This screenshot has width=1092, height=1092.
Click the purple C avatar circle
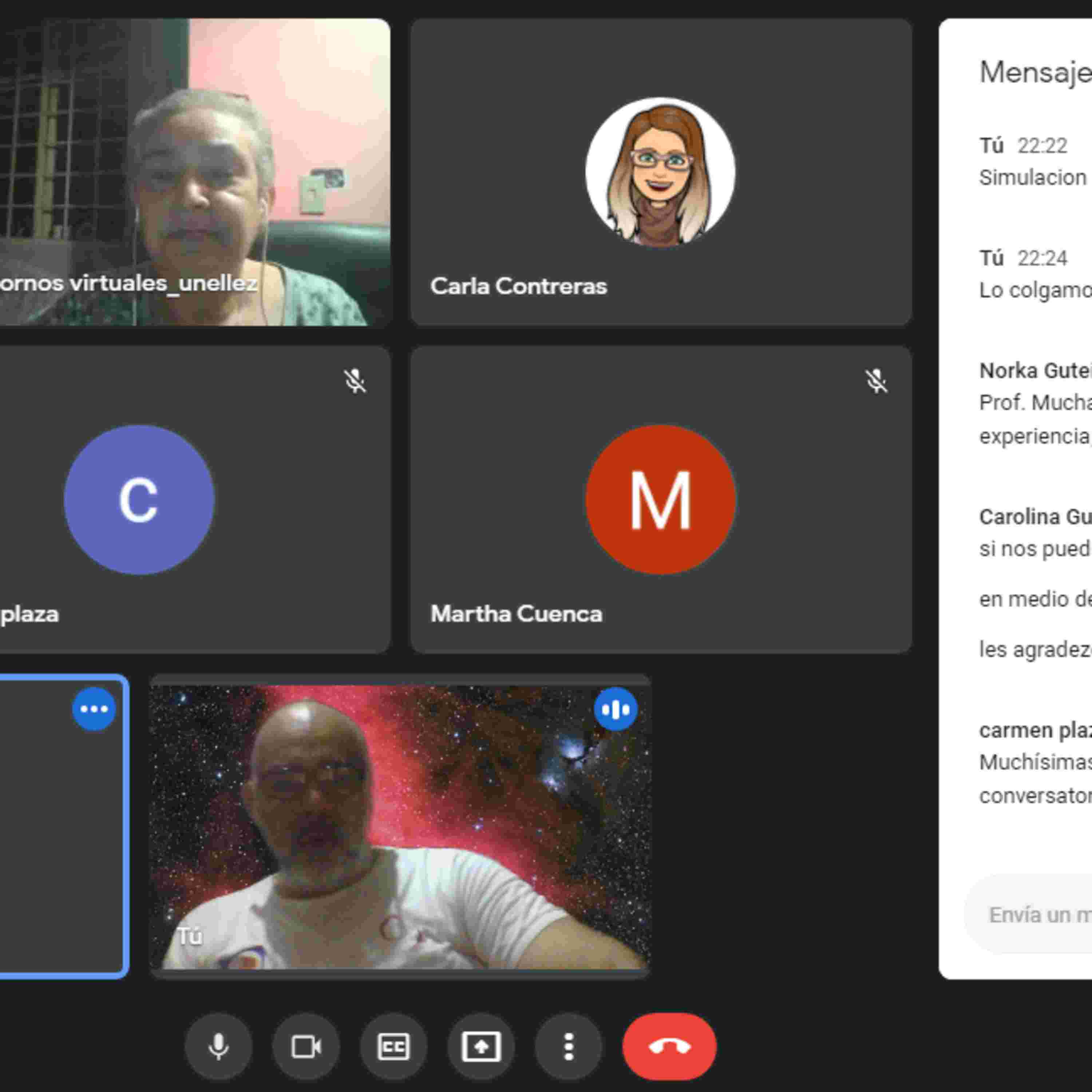tap(139, 500)
